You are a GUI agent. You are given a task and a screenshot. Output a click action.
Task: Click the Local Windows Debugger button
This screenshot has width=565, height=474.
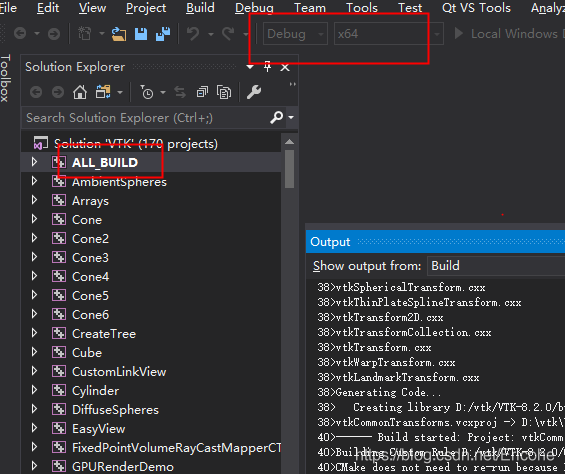pyautogui.click(x=509, y=34)
